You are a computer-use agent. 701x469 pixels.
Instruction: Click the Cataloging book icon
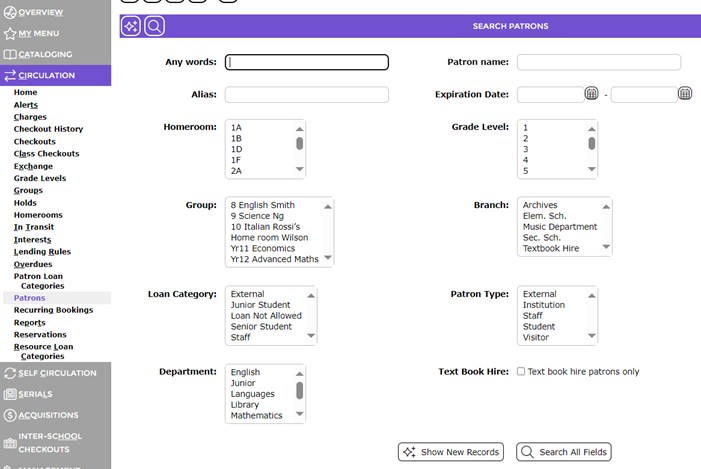(10, 55)
